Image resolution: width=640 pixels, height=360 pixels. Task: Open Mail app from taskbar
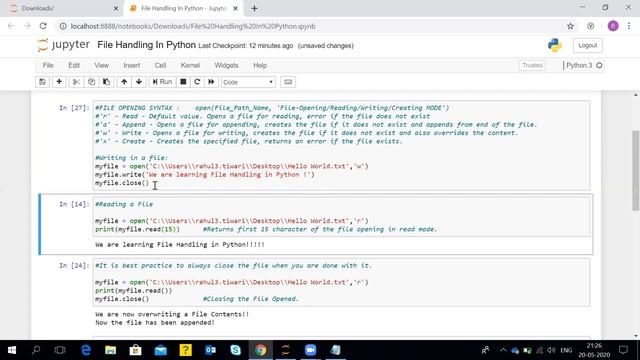[x=160, y=350]
